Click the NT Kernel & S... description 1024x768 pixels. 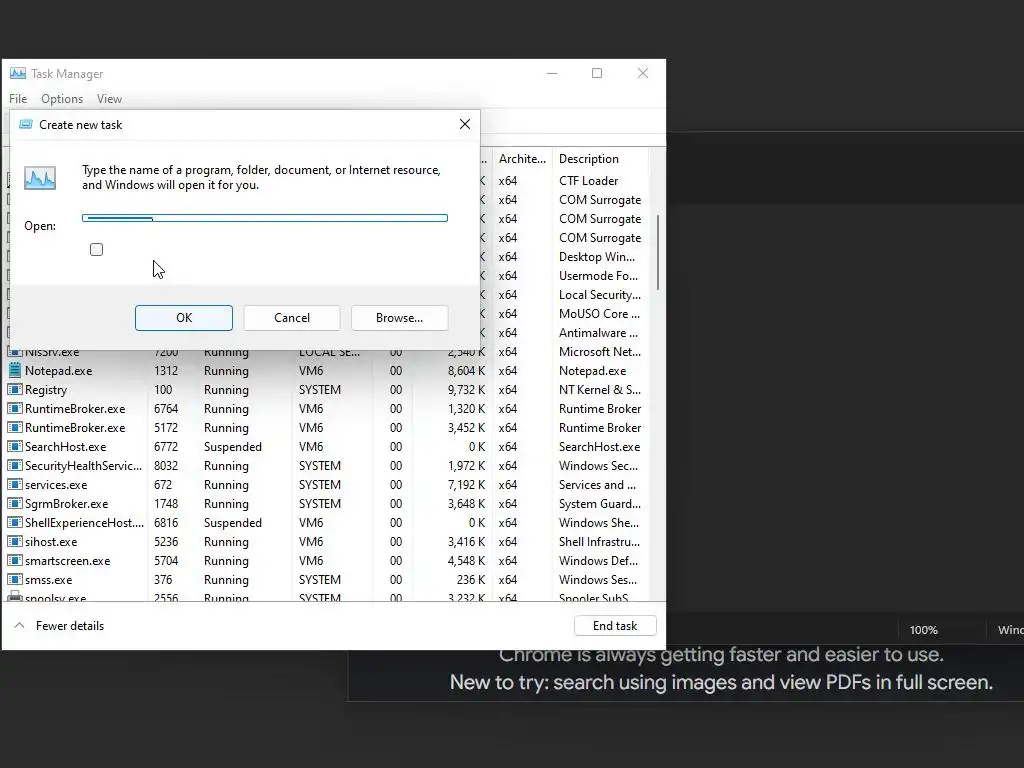[x=600, y=389]
